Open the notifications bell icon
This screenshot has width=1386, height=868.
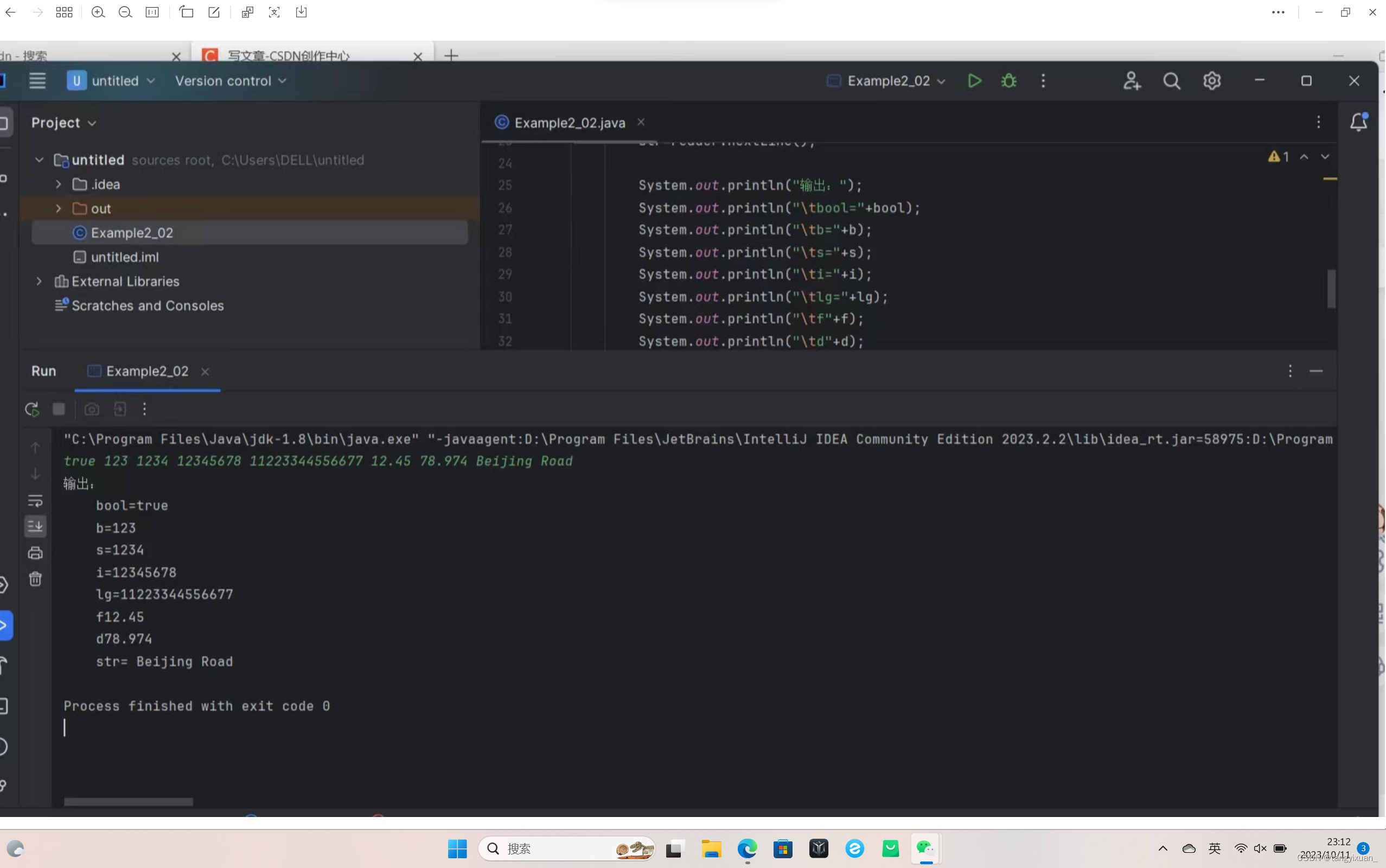point(1358,122)
